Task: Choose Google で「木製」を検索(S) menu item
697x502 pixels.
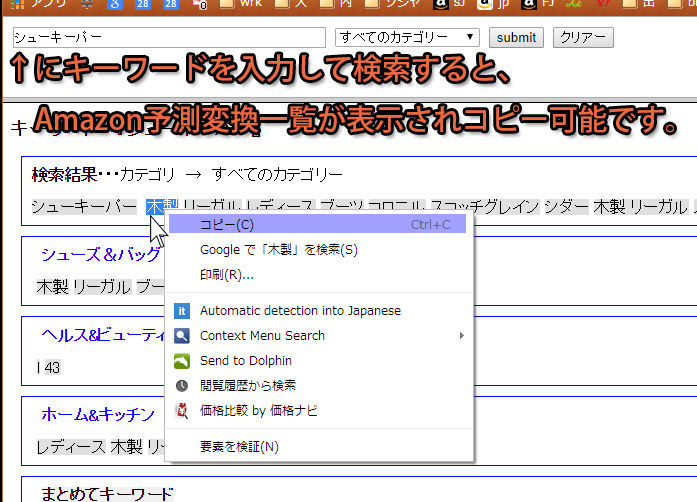Action: coord(317,250)
